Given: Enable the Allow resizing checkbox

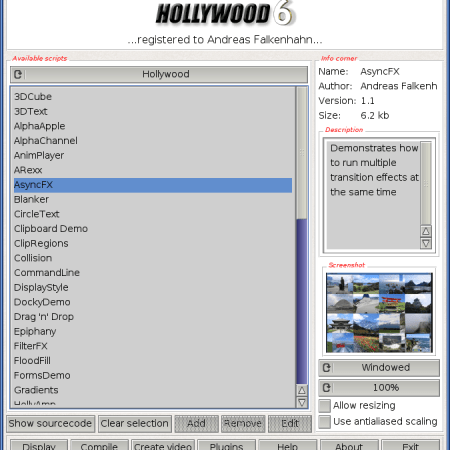Looking at the screenshot, I should pos(325,406).
